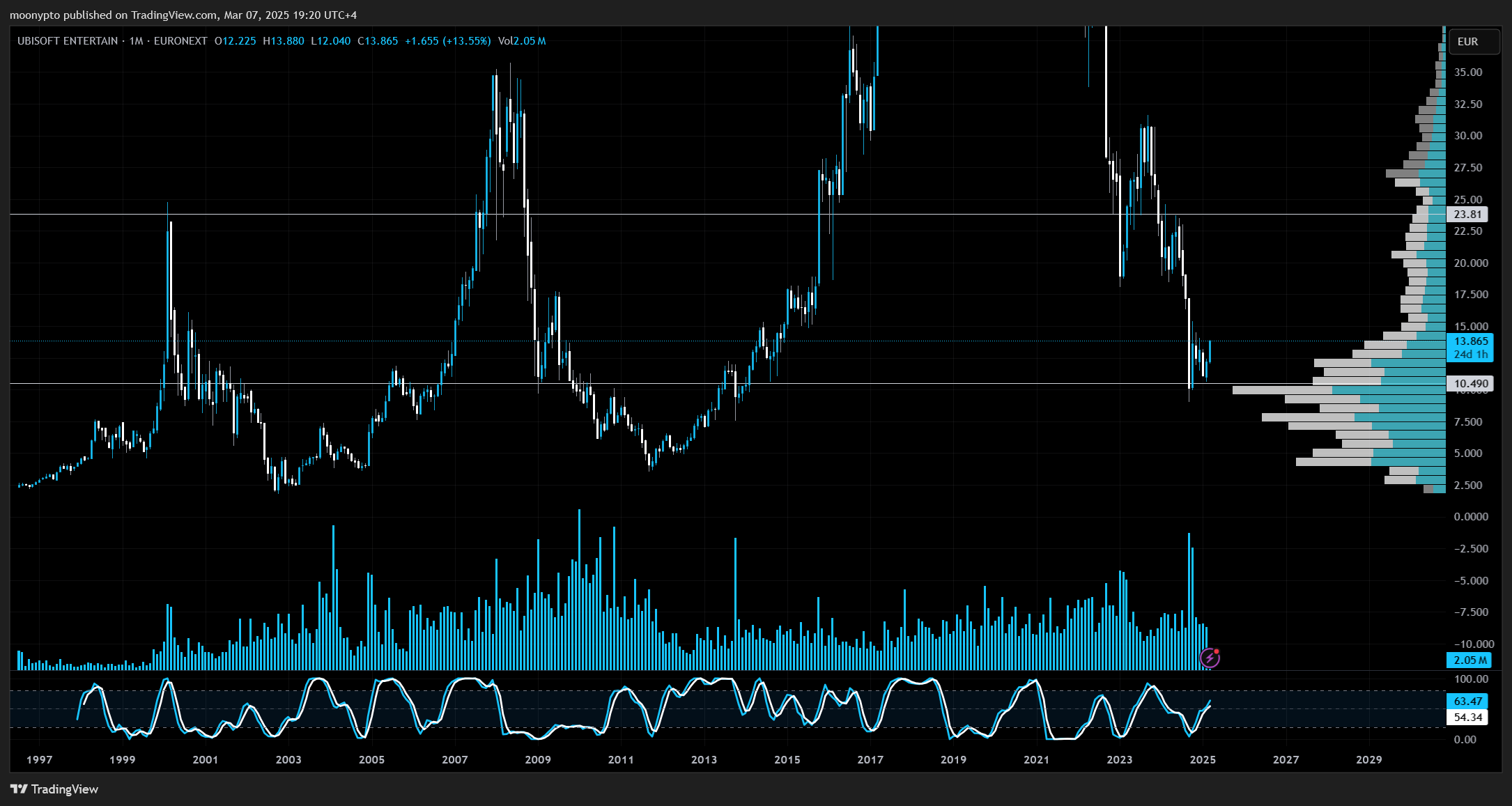
Task: Click the 2025 time axis label
Action: tap(1203, 760)
